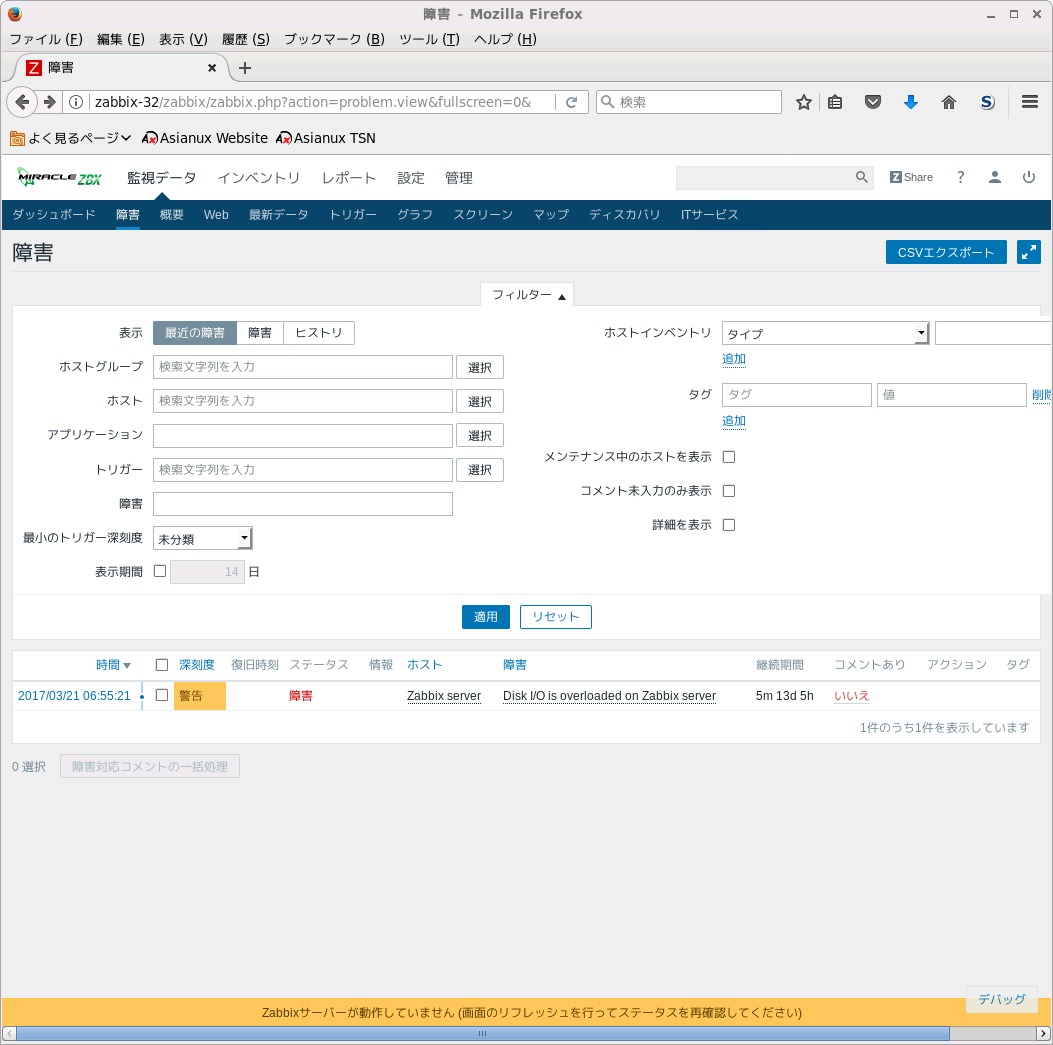Click the power logout icon

[x=1028, y=177]
